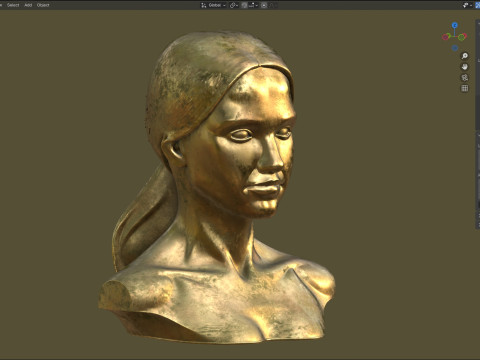Open the snapping options dropdown
Screen dimensions: 480x360
tap(253, 5)
